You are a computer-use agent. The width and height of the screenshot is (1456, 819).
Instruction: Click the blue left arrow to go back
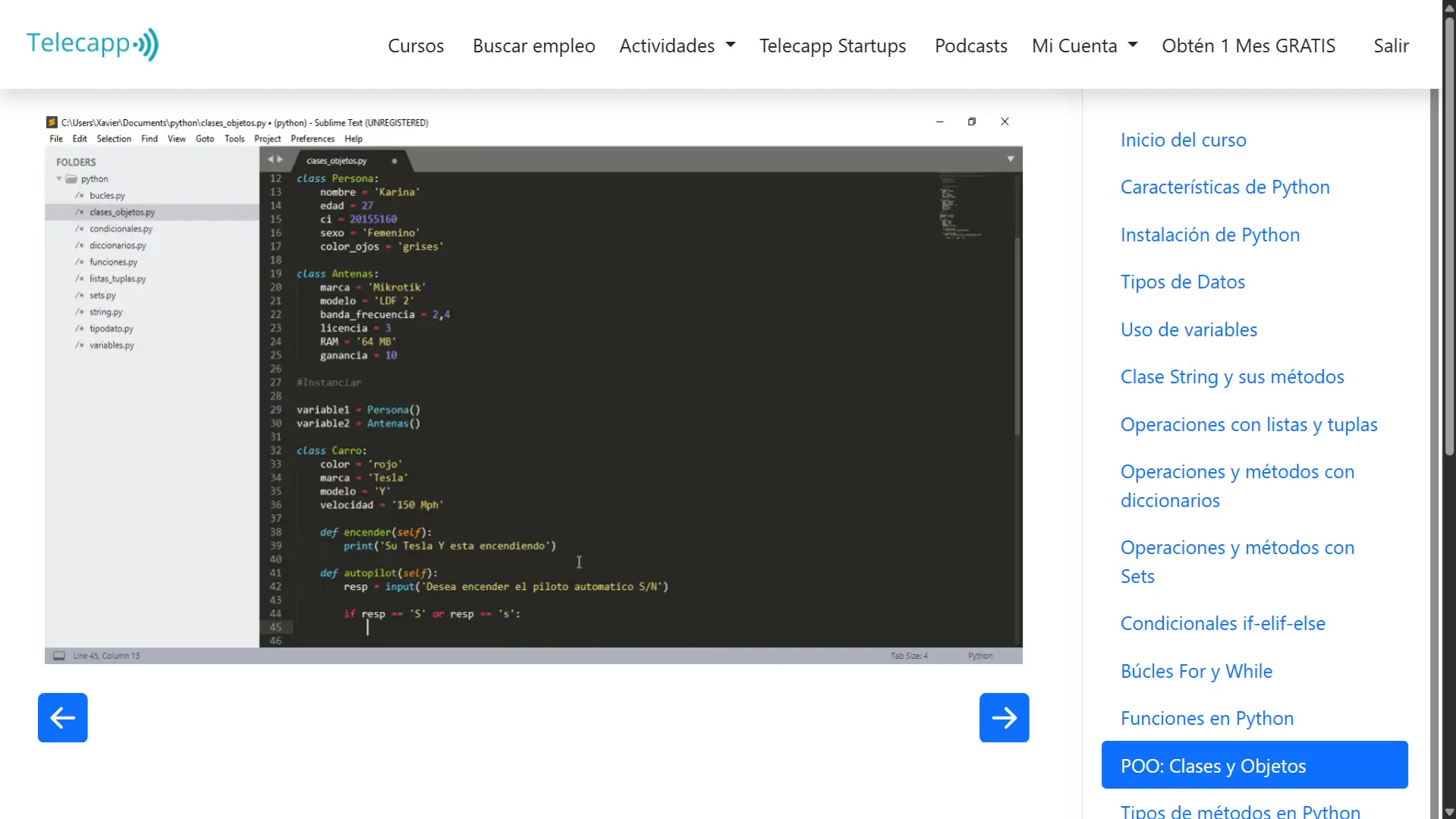tap(62, 717)
